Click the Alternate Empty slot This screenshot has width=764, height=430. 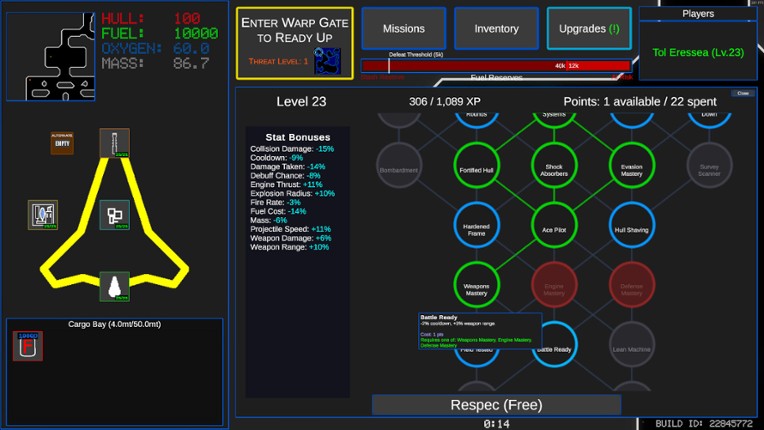click(62, 143)
